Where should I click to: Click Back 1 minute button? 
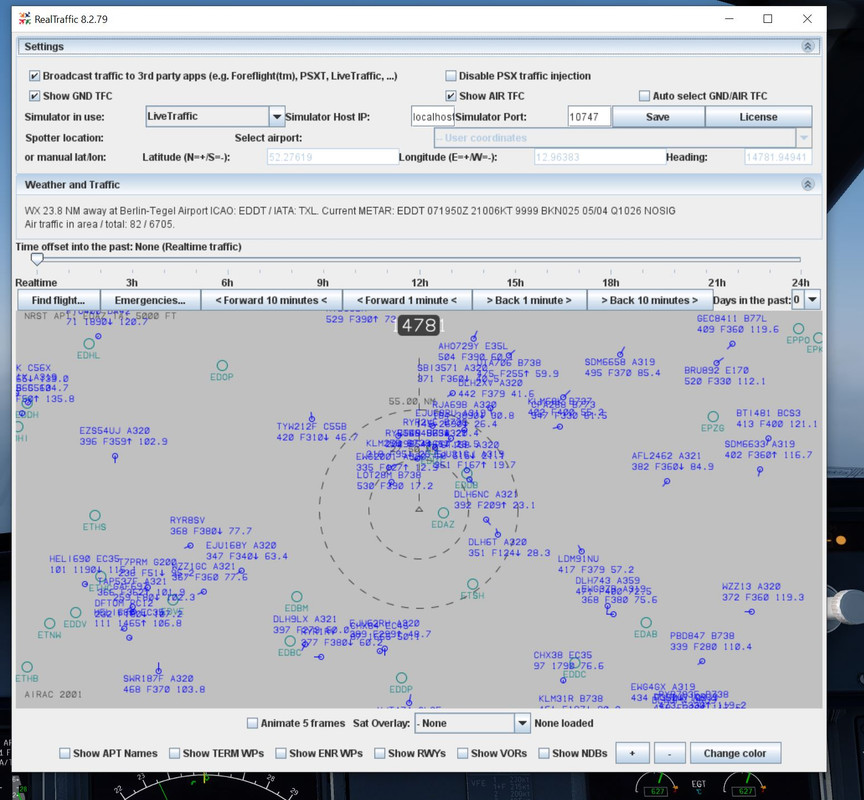(529, 300)
